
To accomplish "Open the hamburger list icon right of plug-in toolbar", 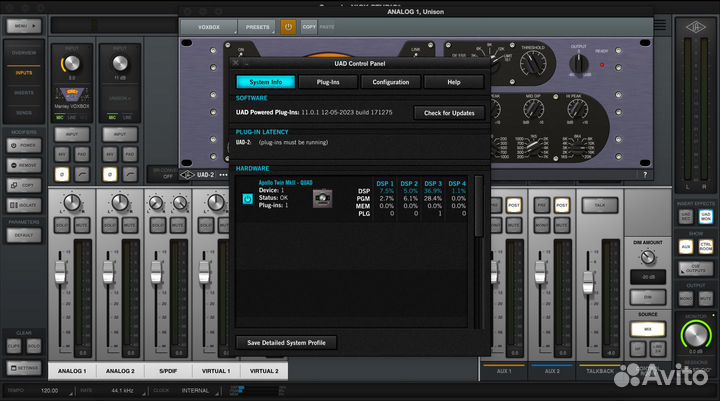I will pyautogui.click(x=660, y=25).
